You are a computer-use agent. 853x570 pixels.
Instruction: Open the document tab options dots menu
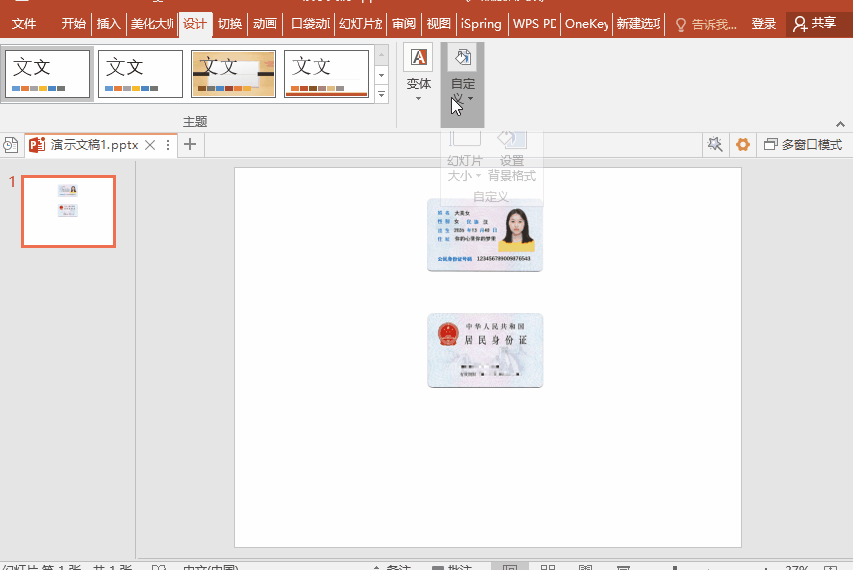pyautogui.click(x=168, y=145)
